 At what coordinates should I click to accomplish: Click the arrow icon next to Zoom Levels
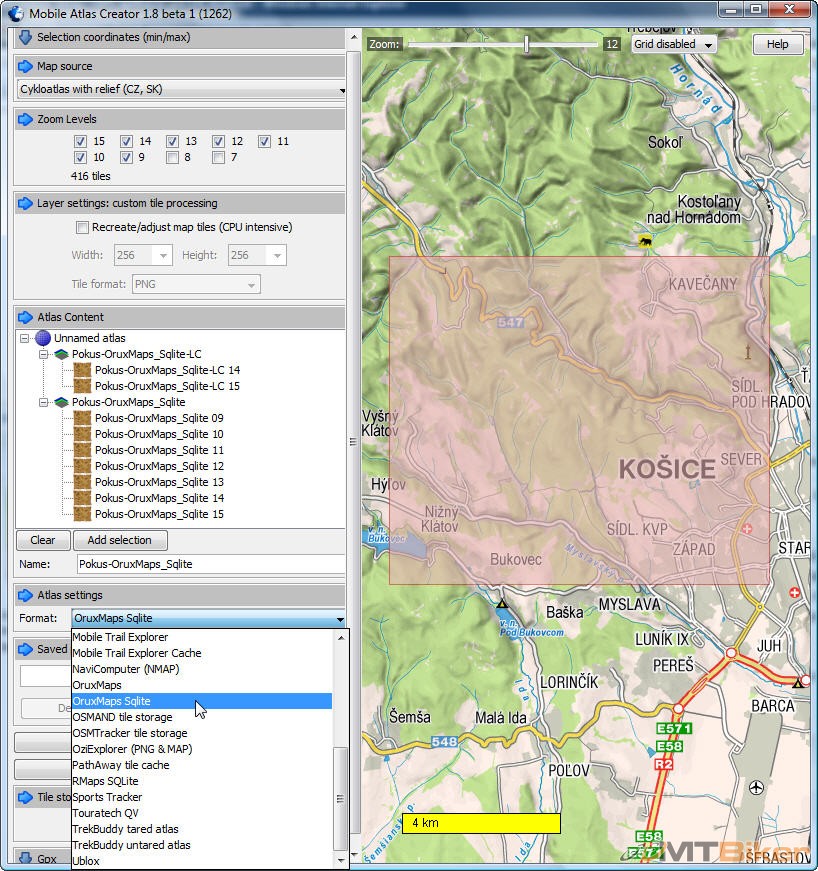[x=26, y=119]
